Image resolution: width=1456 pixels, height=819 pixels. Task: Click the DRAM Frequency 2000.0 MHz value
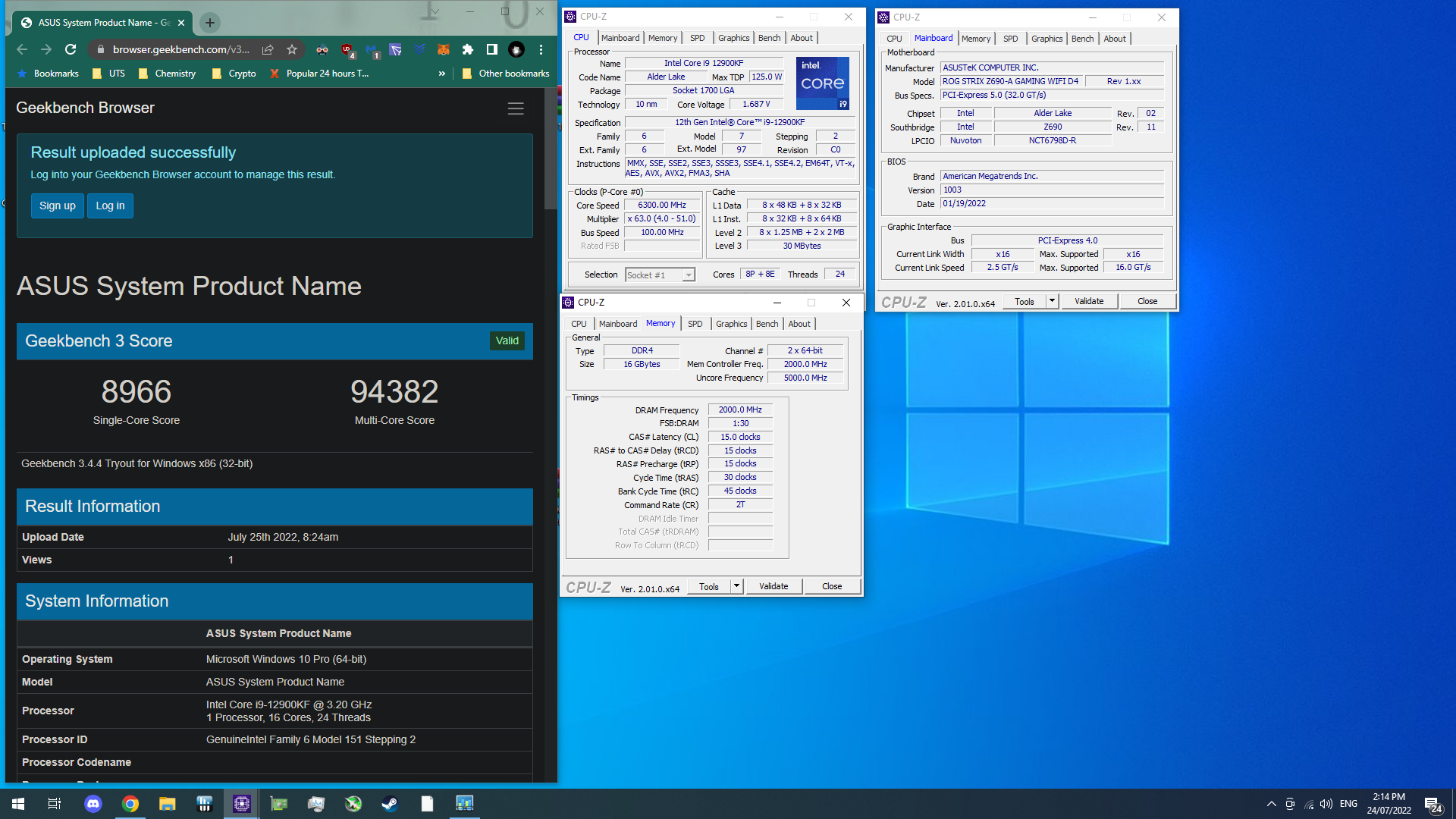pos(740,410)
